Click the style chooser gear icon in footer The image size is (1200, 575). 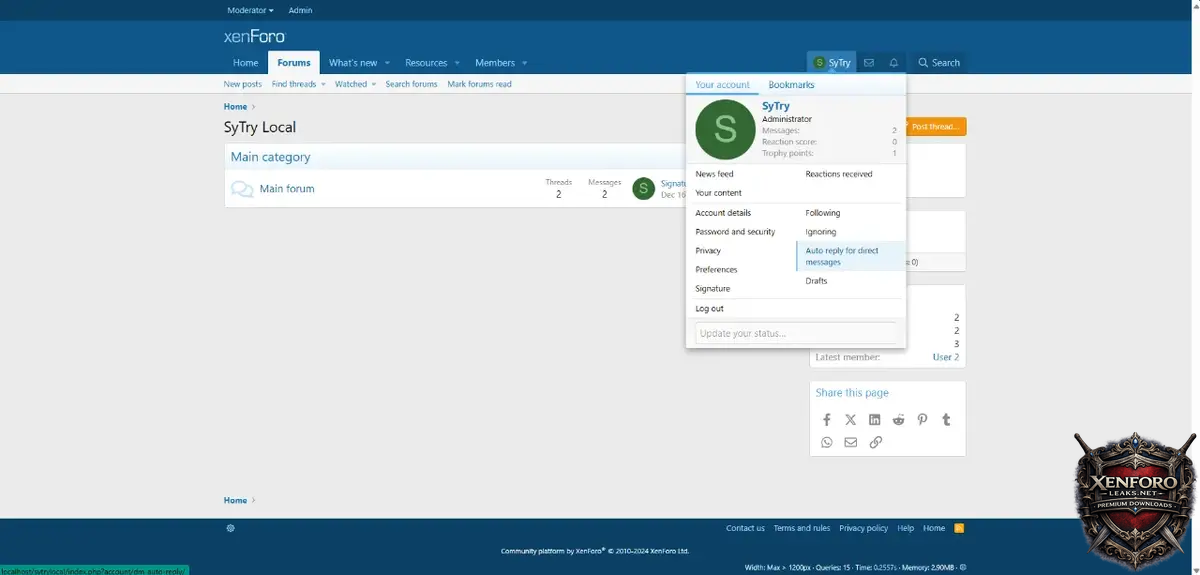(230, 528)
